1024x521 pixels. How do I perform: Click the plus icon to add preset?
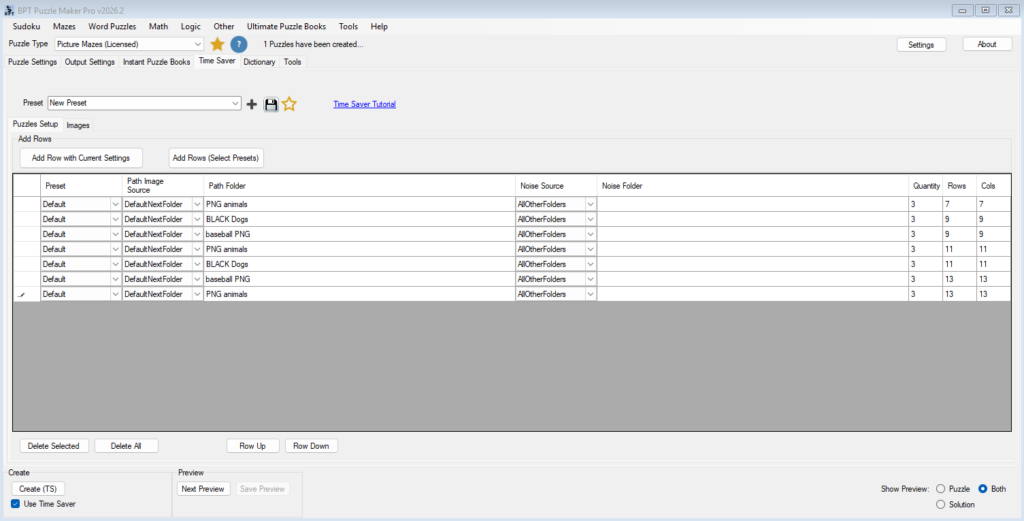pos(252,104)
